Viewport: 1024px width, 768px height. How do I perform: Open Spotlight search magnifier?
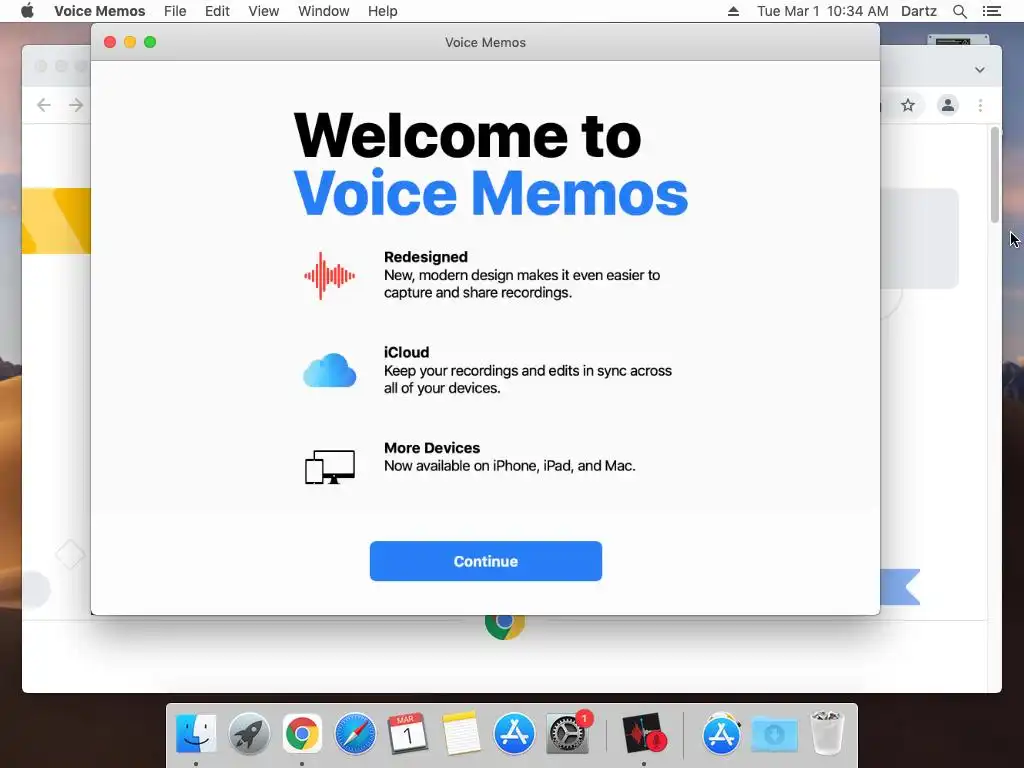click(959, 11)
